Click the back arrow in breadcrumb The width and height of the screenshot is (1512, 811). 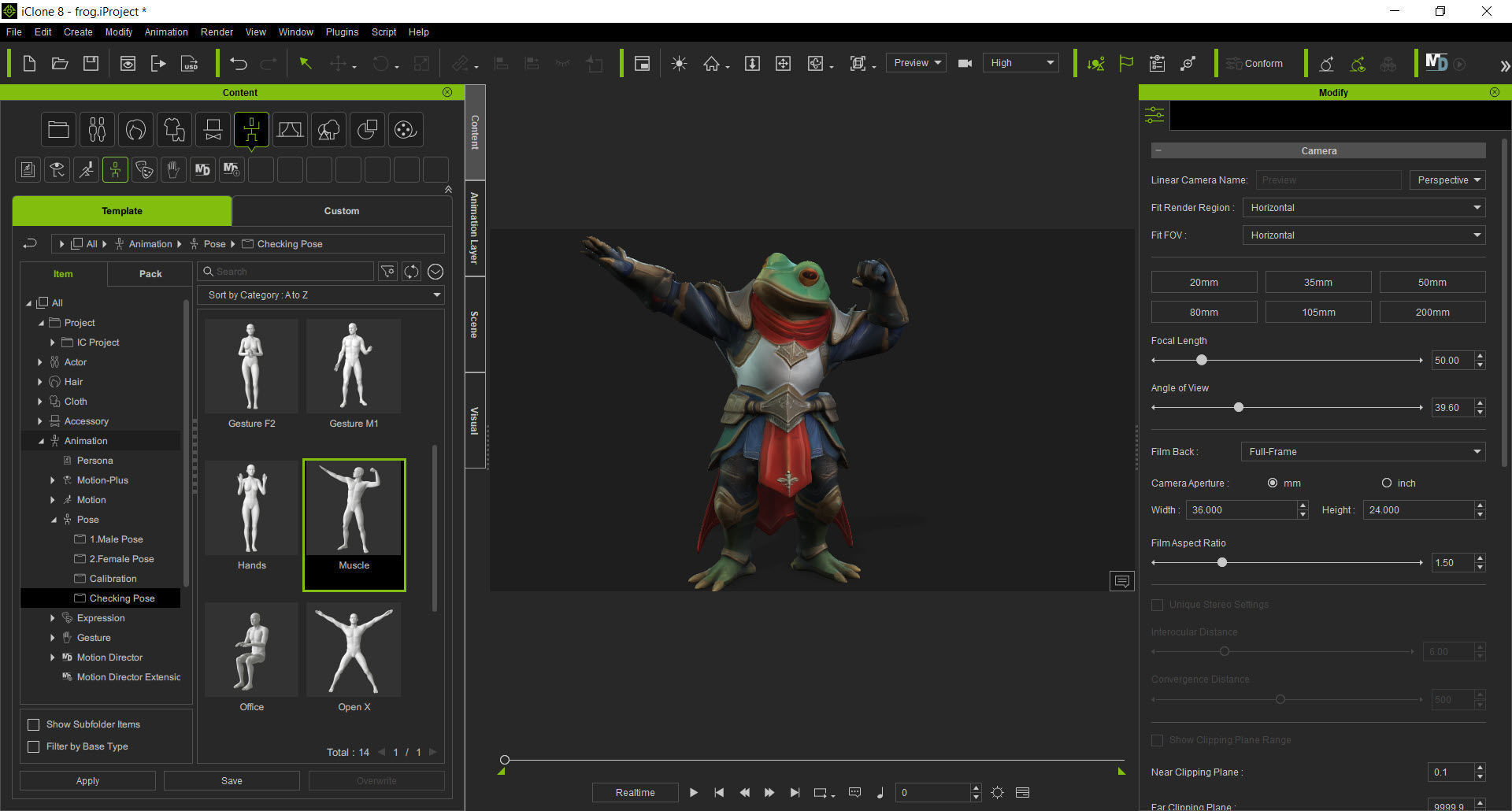30,243
